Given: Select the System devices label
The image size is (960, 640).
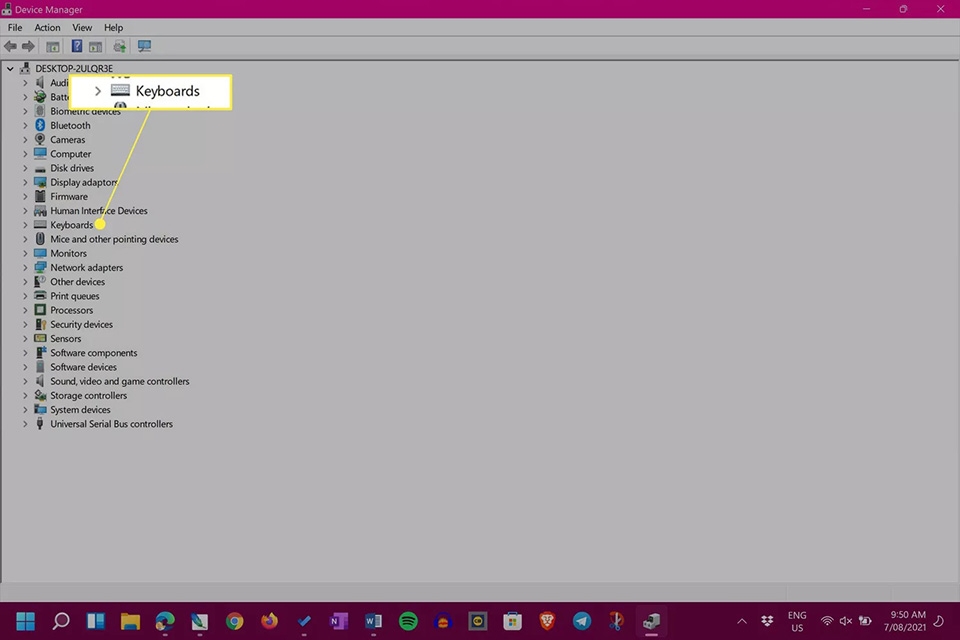Looking at the screenshot, I should (x=80, y=410).
